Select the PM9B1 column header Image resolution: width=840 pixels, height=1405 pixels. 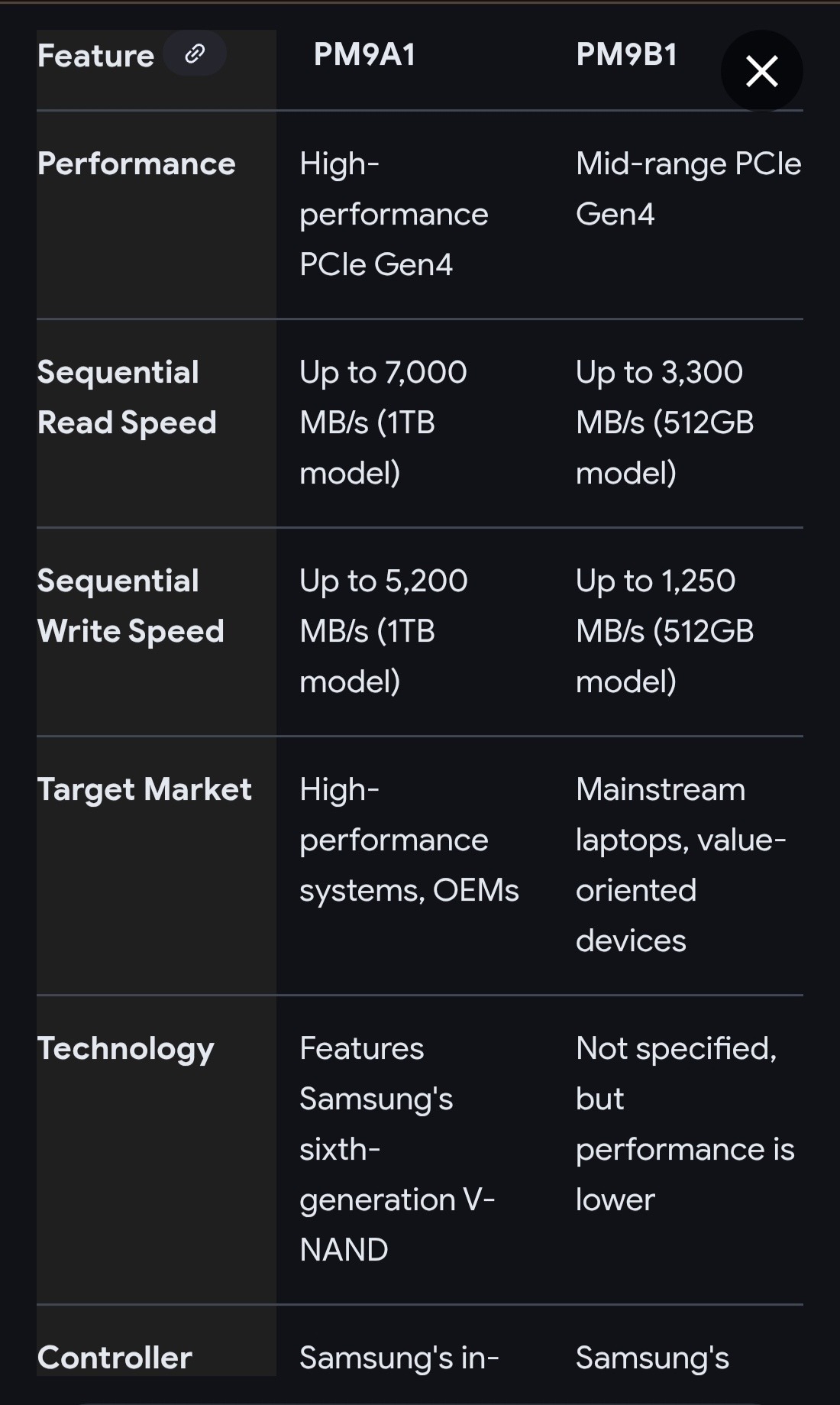[x=626, y=55]
